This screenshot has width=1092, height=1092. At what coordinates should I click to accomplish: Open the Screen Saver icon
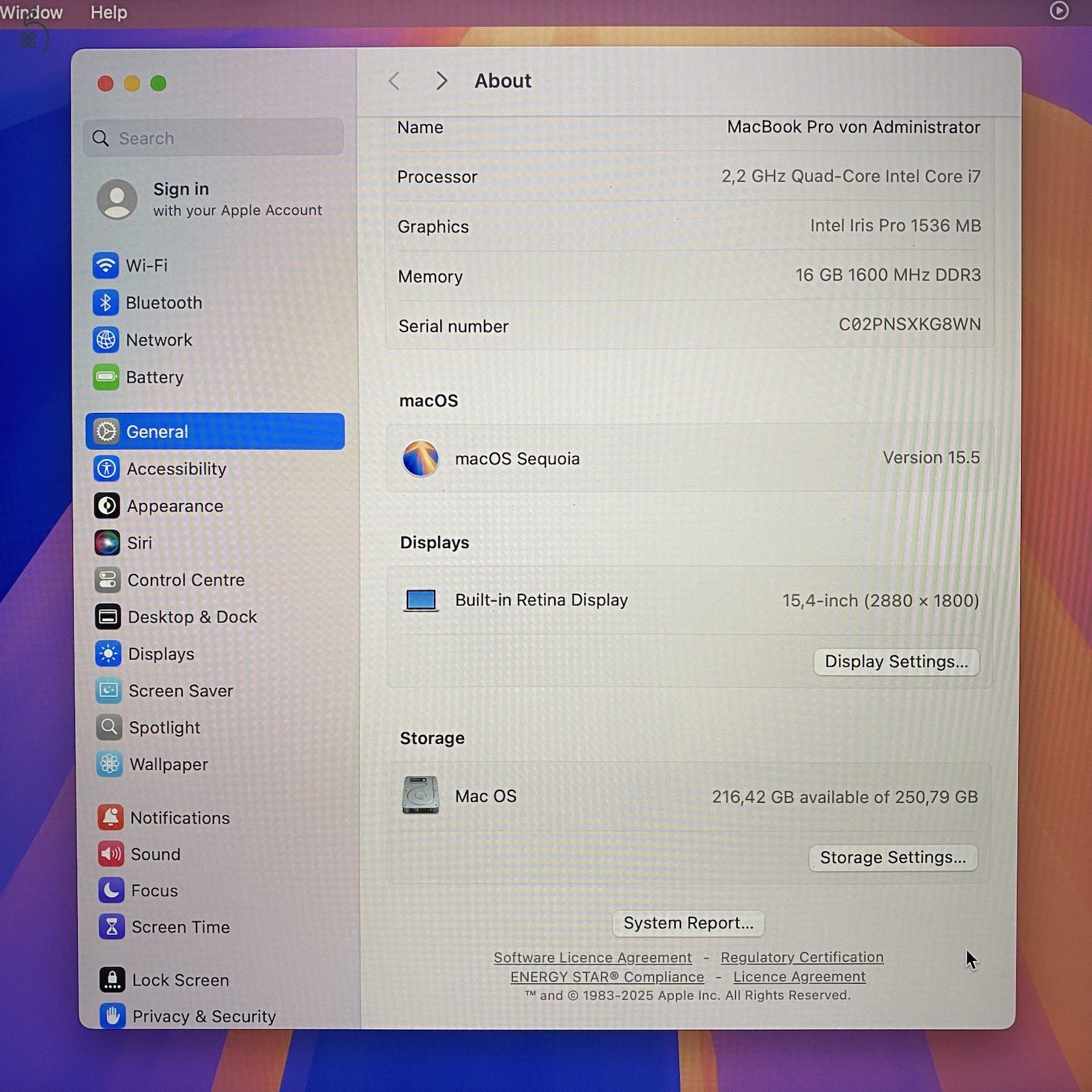pyautogui.click(x=109, y=690)
